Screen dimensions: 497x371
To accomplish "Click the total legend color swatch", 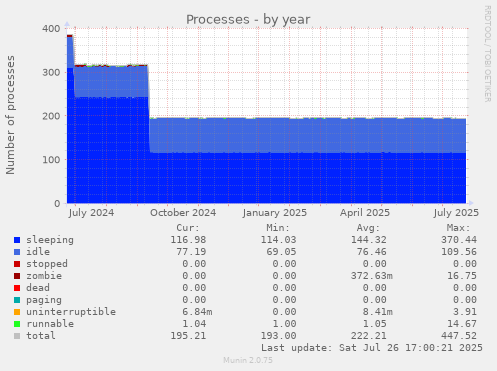I will click(x=17, y=336).
